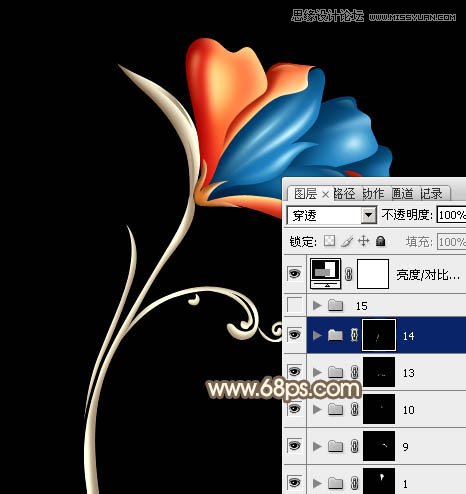Screen dimensions: 466x494
Task: Toggle lock image pixels brush icon
Action: tap(347, 241)
